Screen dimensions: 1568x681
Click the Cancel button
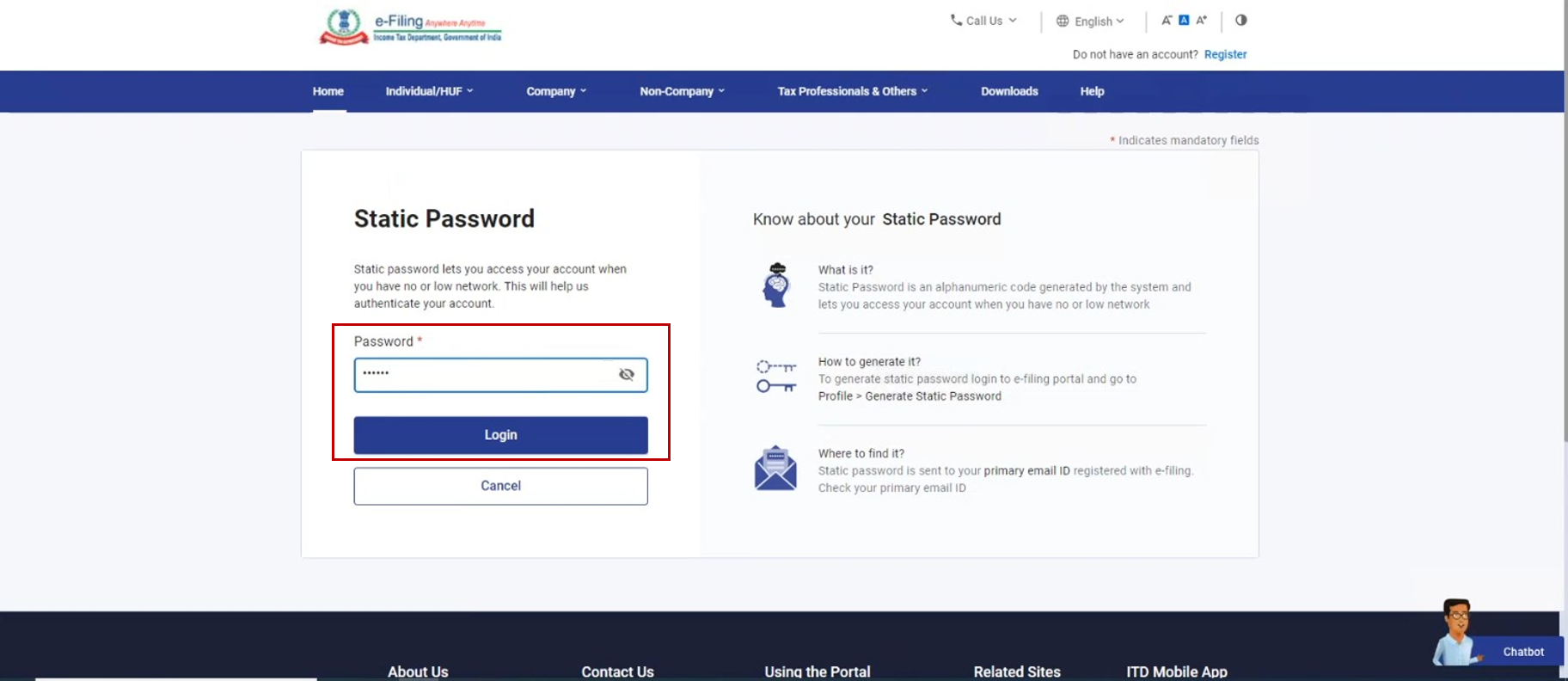click(x=500, y=486)
